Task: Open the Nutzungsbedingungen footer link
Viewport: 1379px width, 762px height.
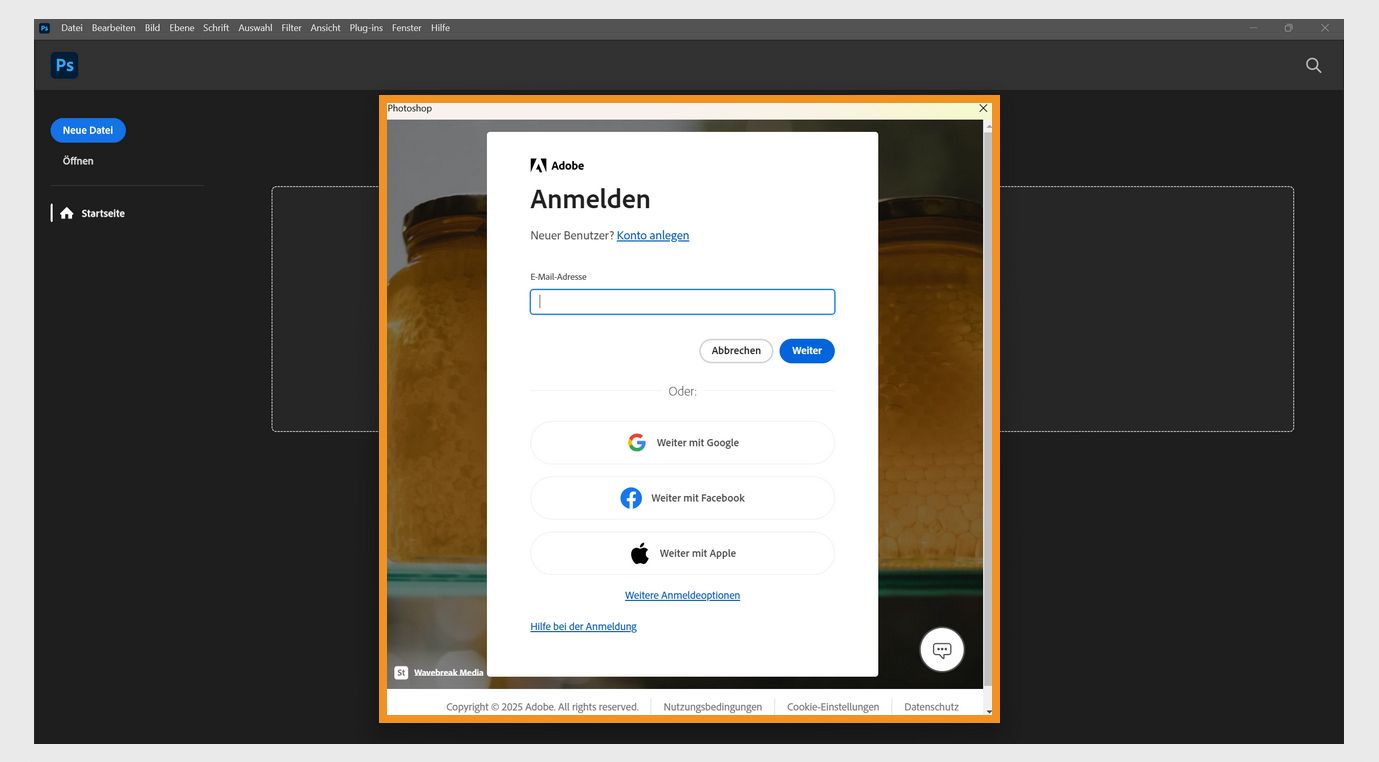Action: pos(712,707)
